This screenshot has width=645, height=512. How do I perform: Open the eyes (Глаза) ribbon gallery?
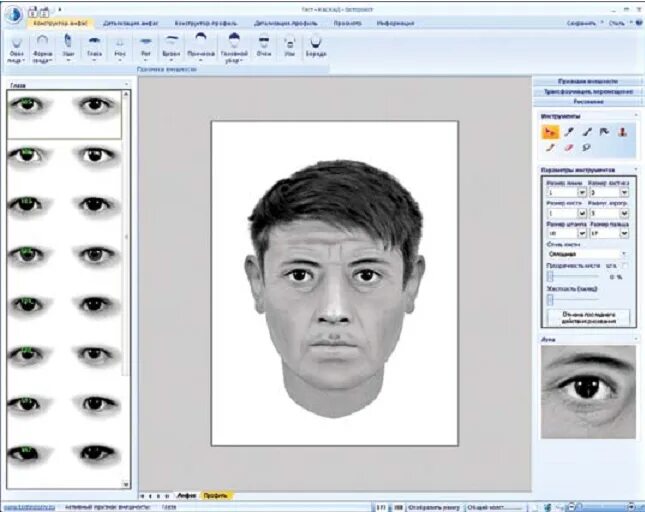coord(94,48)
